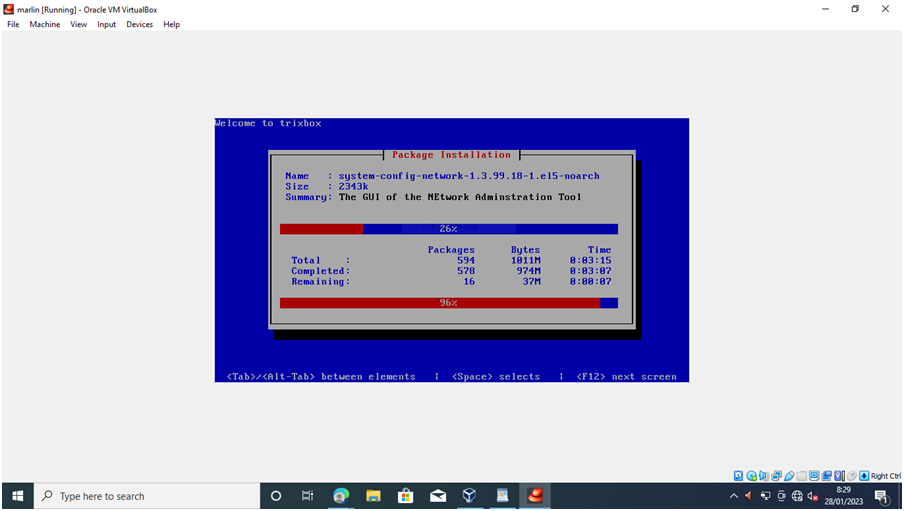The image size is (904, 511).
Task: Click the Welcome to trixbox header text
Action: (x=268, y=123)
